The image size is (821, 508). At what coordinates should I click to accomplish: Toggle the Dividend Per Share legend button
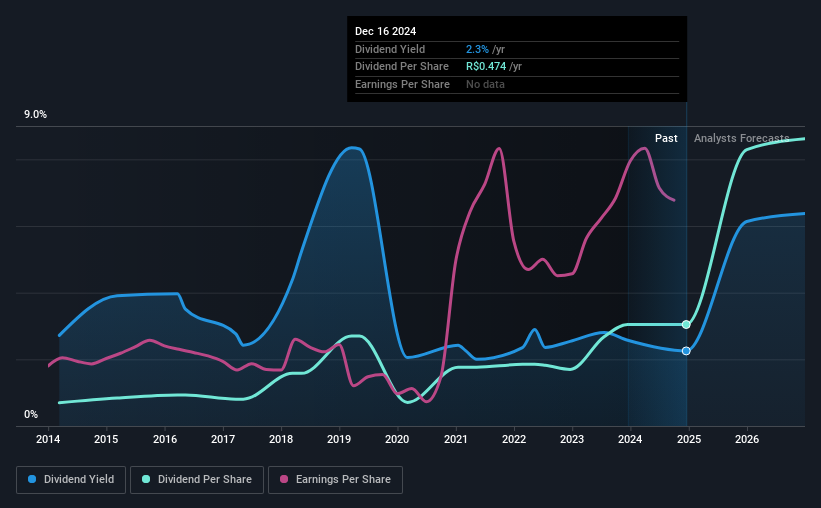click(x=197, y=480)
